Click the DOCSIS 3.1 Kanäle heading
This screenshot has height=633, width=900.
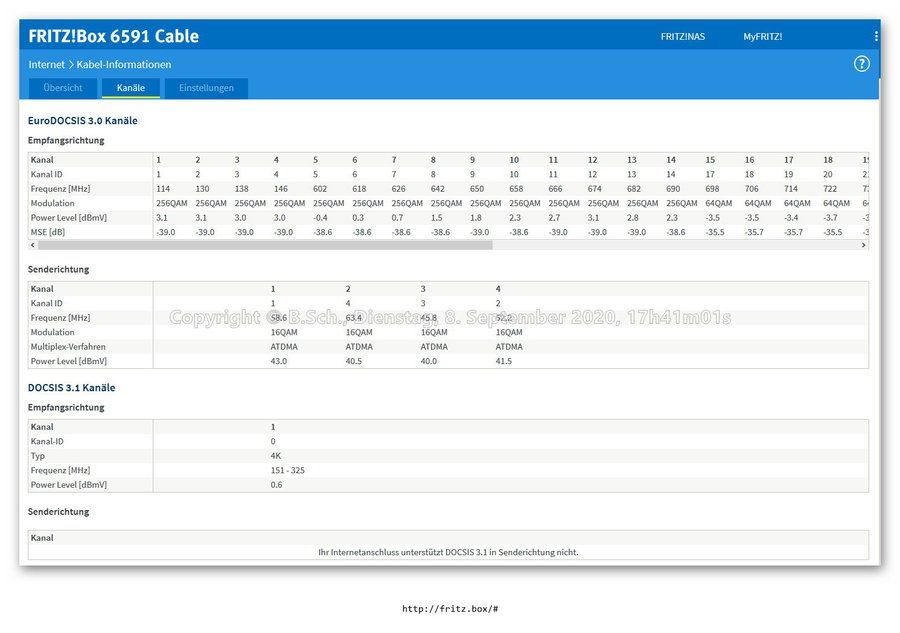click(x=71, y=387)
